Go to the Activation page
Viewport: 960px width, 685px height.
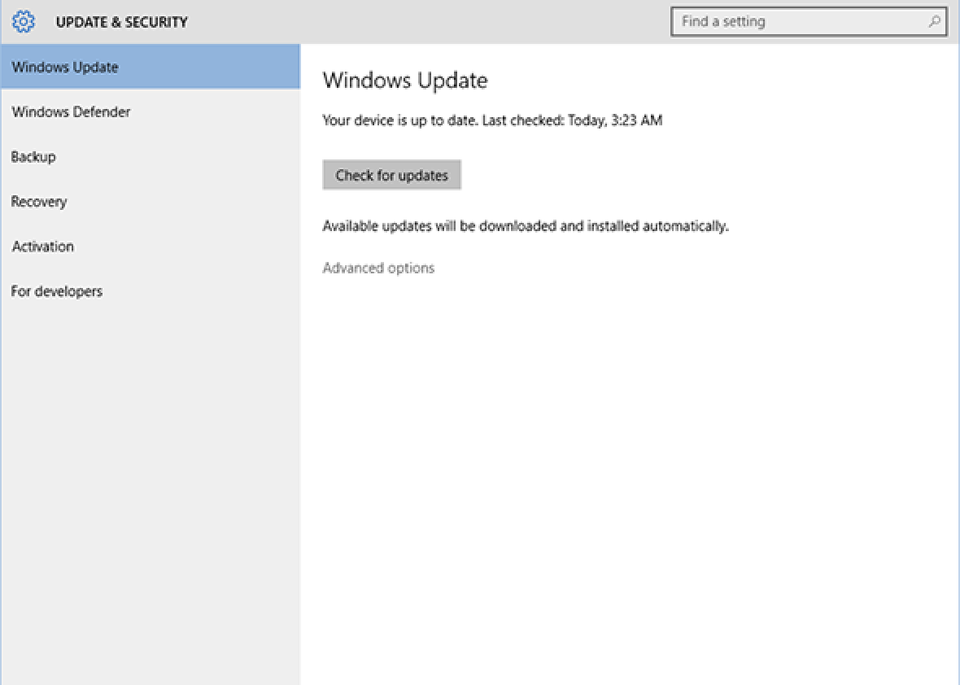pos(42,246)
